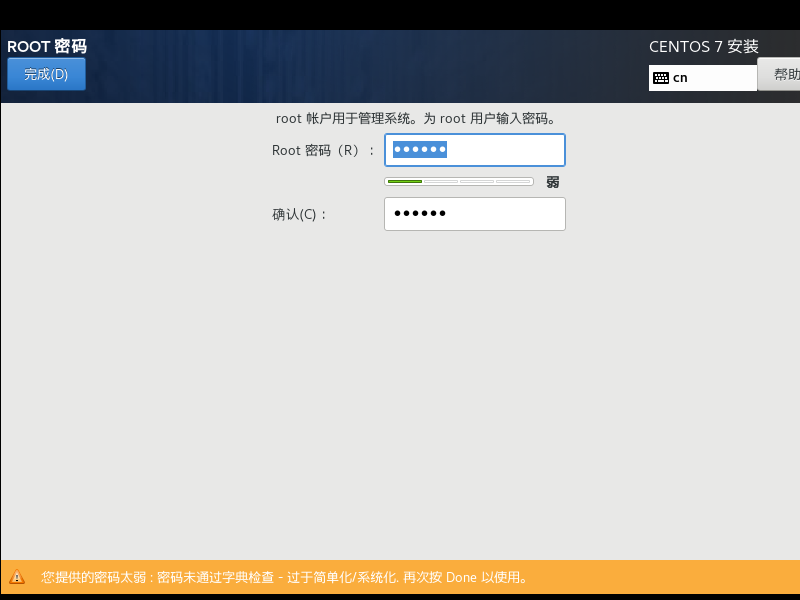The image size is (800, 600).
Task: Focus the Root 密码 password field
Action: click(x=474, y=150)
